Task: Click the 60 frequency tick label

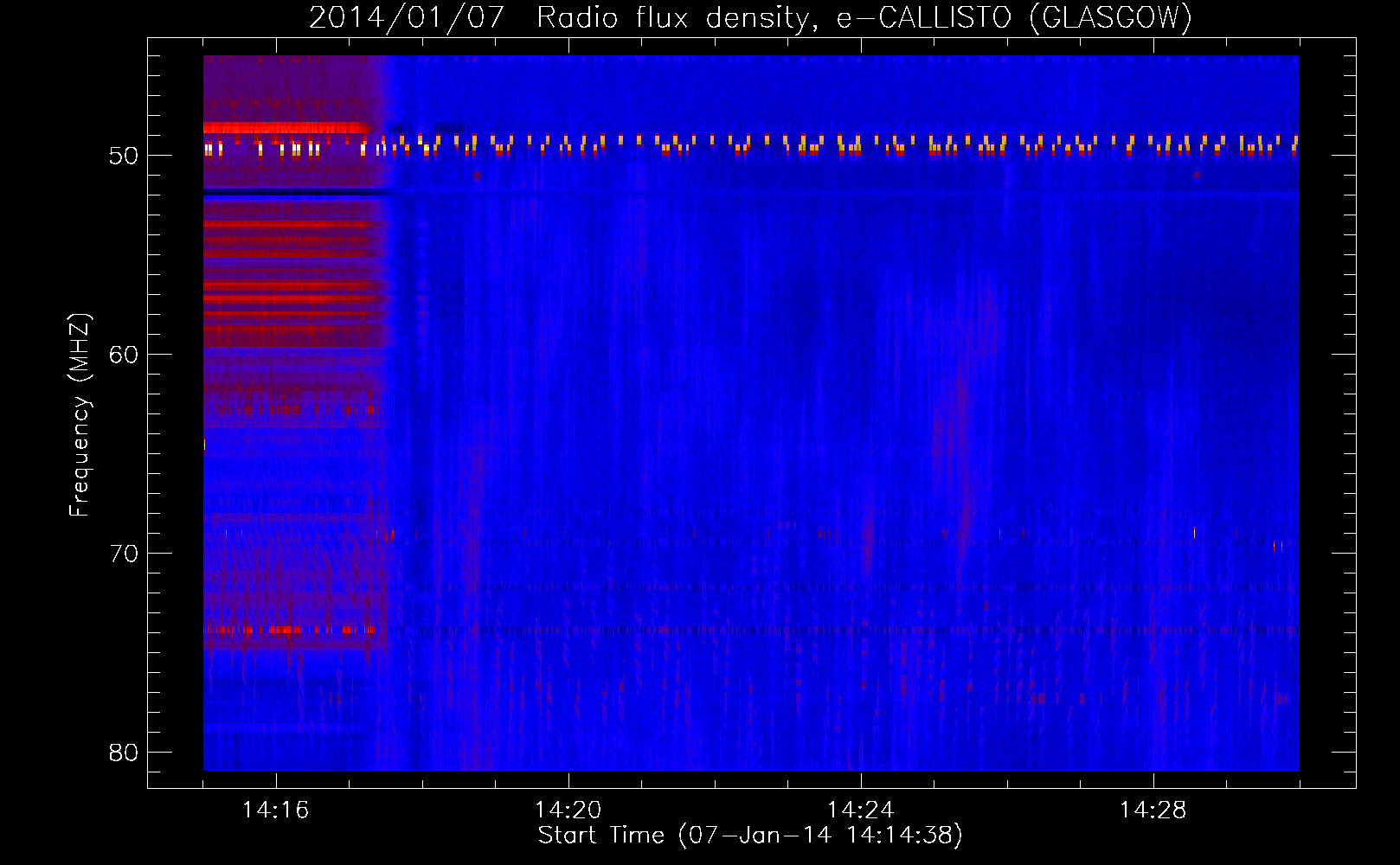Action: (124, 355)
